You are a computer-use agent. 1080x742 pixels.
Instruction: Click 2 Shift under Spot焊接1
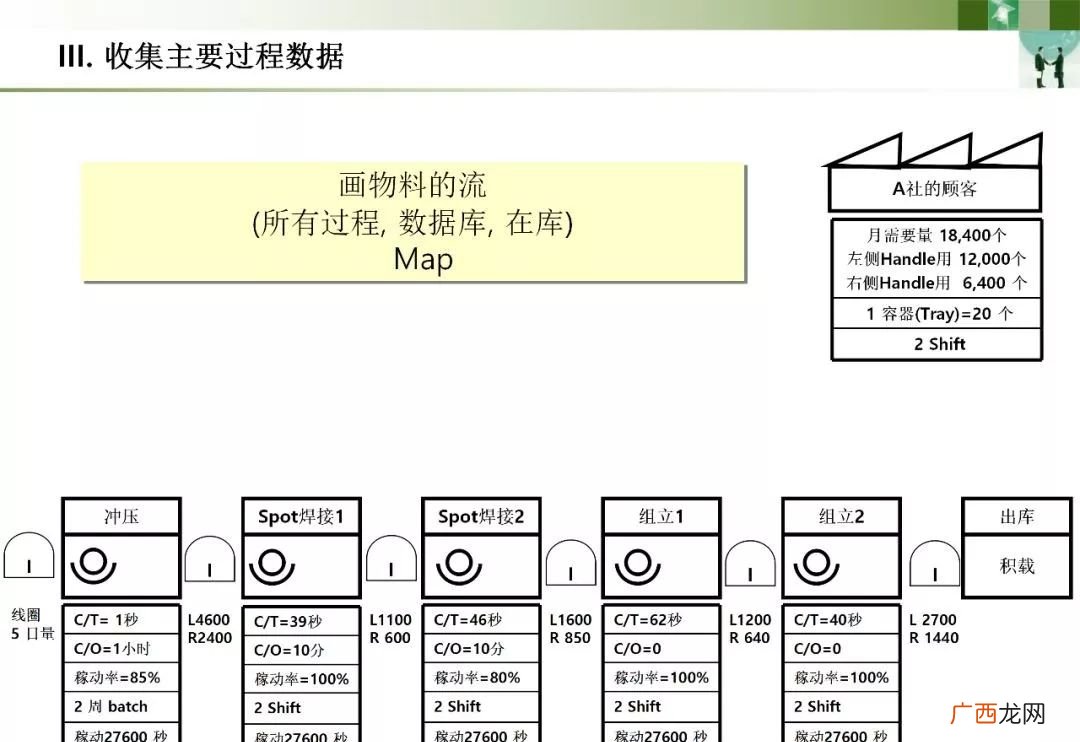click(301, 708)
